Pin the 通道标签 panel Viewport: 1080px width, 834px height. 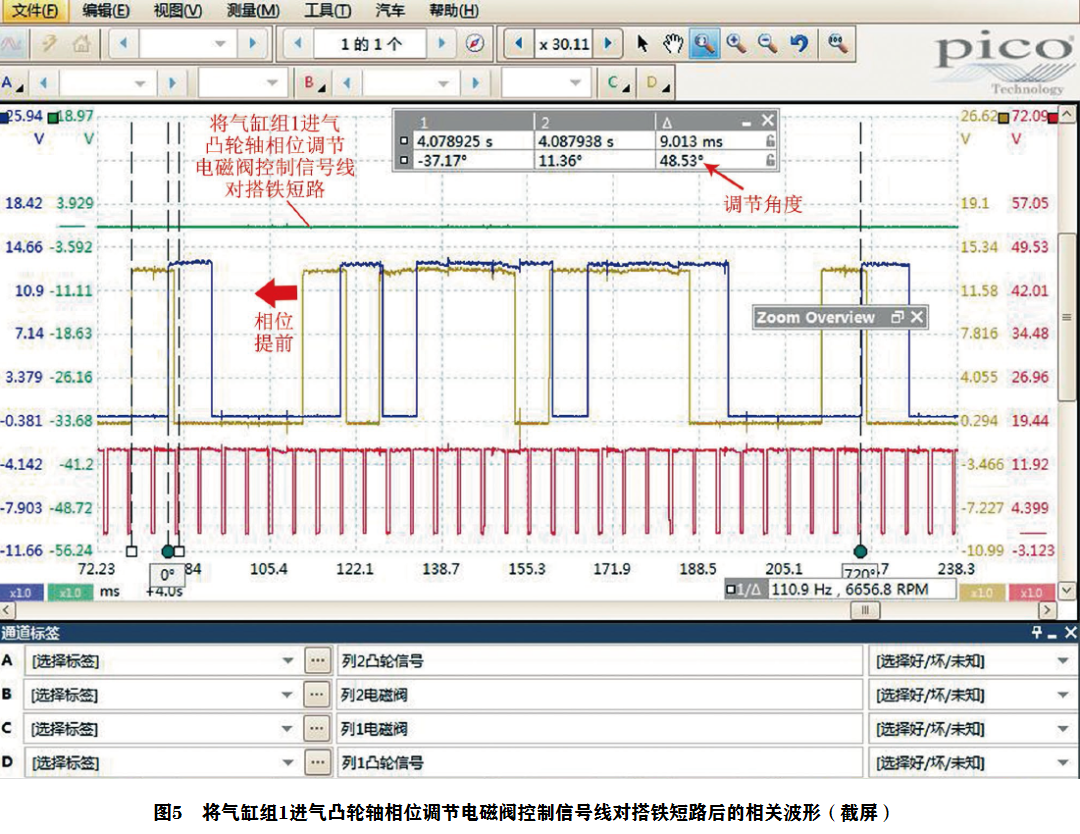point(1037,632)
